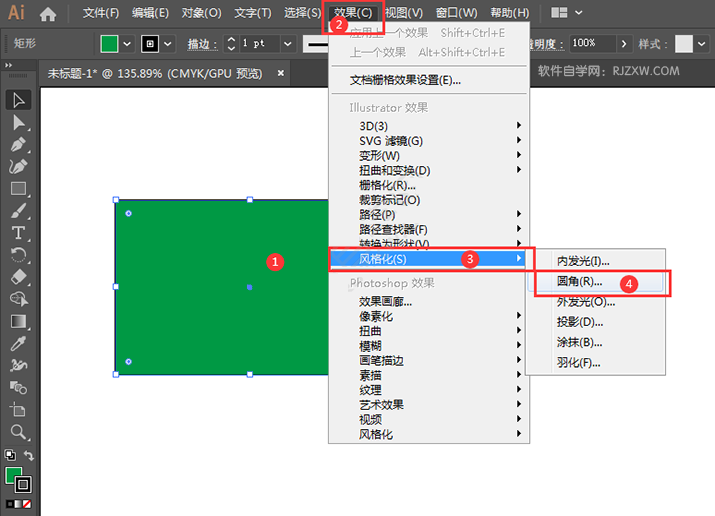Open fill color dropdown in control bar
Screen dimensions: 715x516
pyautogui.click(x=127, y=44)
